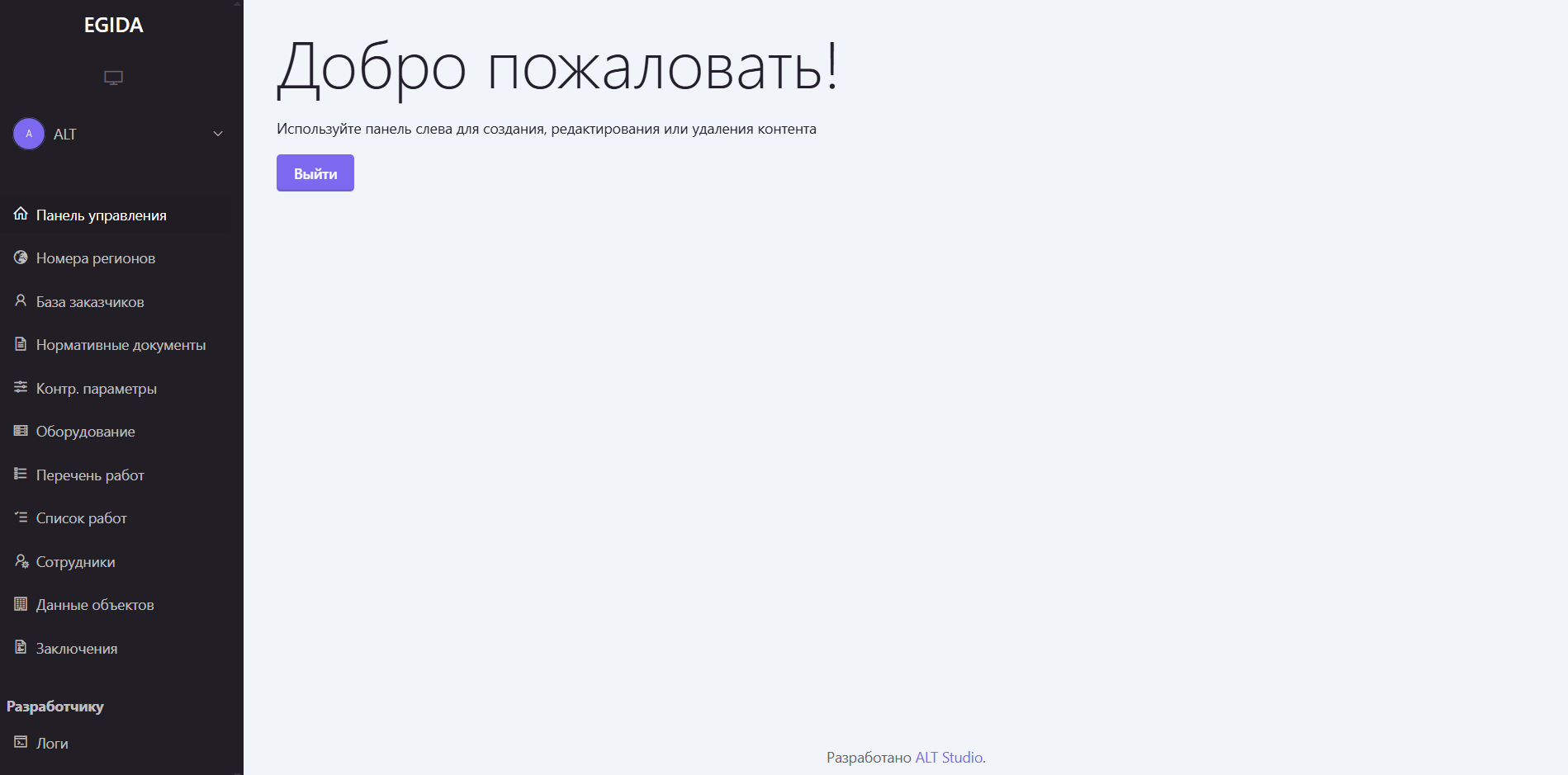Click the terminal icon beside Логи
Image resolution: width=1568 pixels, height=775 pixels.
coord(21,743)
